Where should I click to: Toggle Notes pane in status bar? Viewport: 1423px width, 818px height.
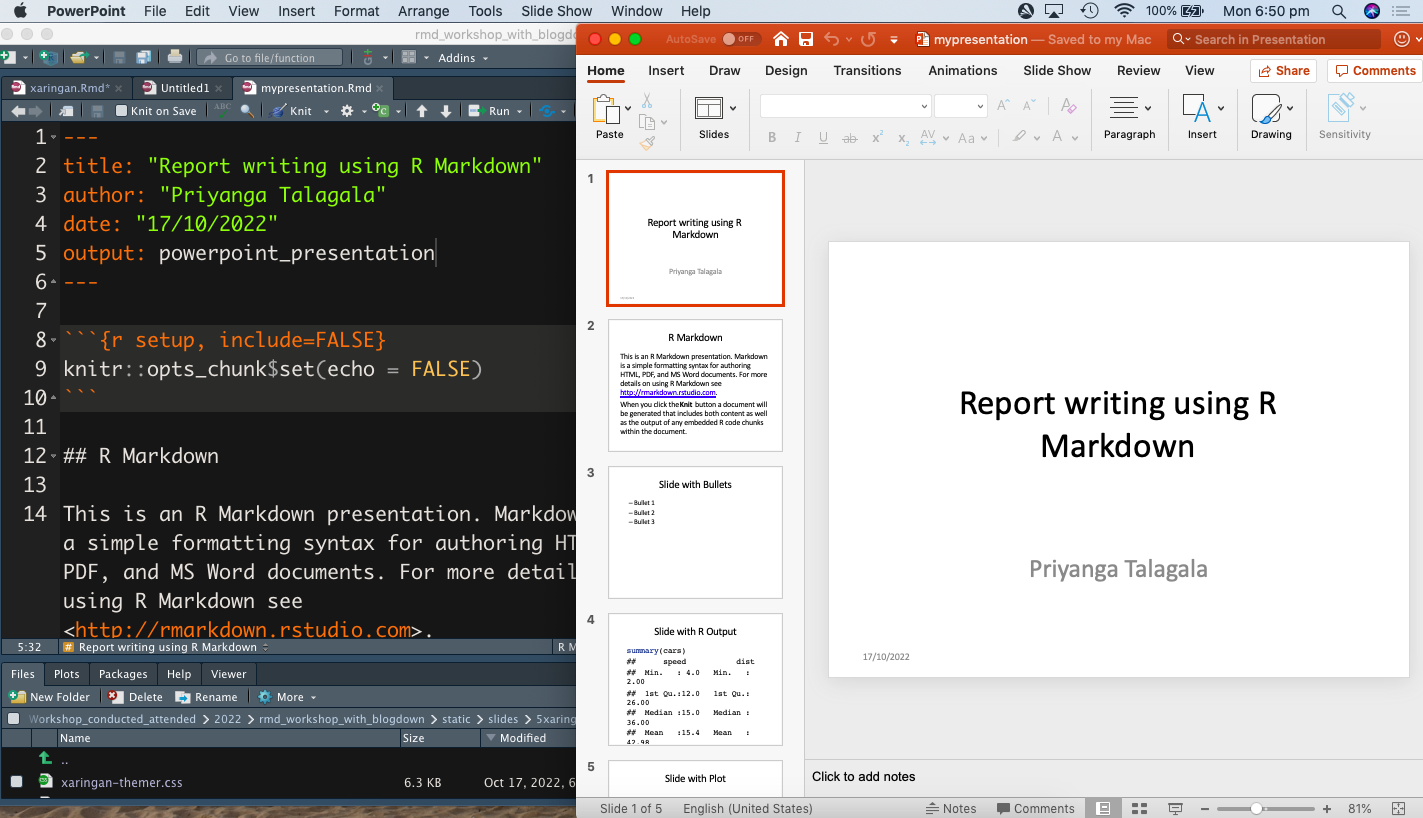point(951,808)
